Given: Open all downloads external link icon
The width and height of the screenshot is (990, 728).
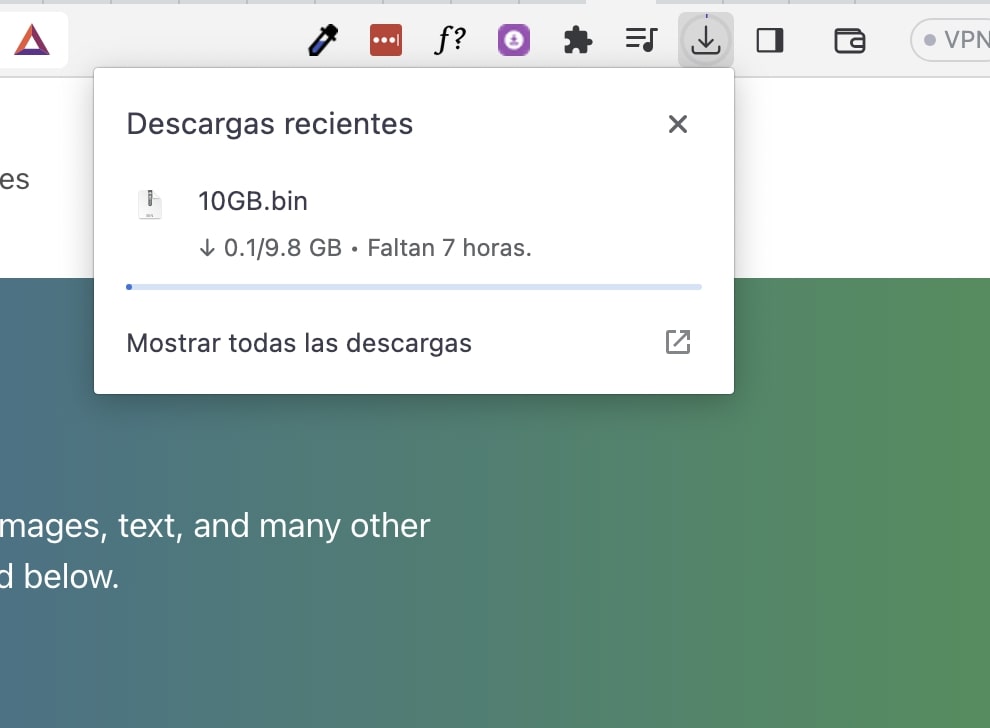Looking at the screenshot, I should tap(678, 342).
